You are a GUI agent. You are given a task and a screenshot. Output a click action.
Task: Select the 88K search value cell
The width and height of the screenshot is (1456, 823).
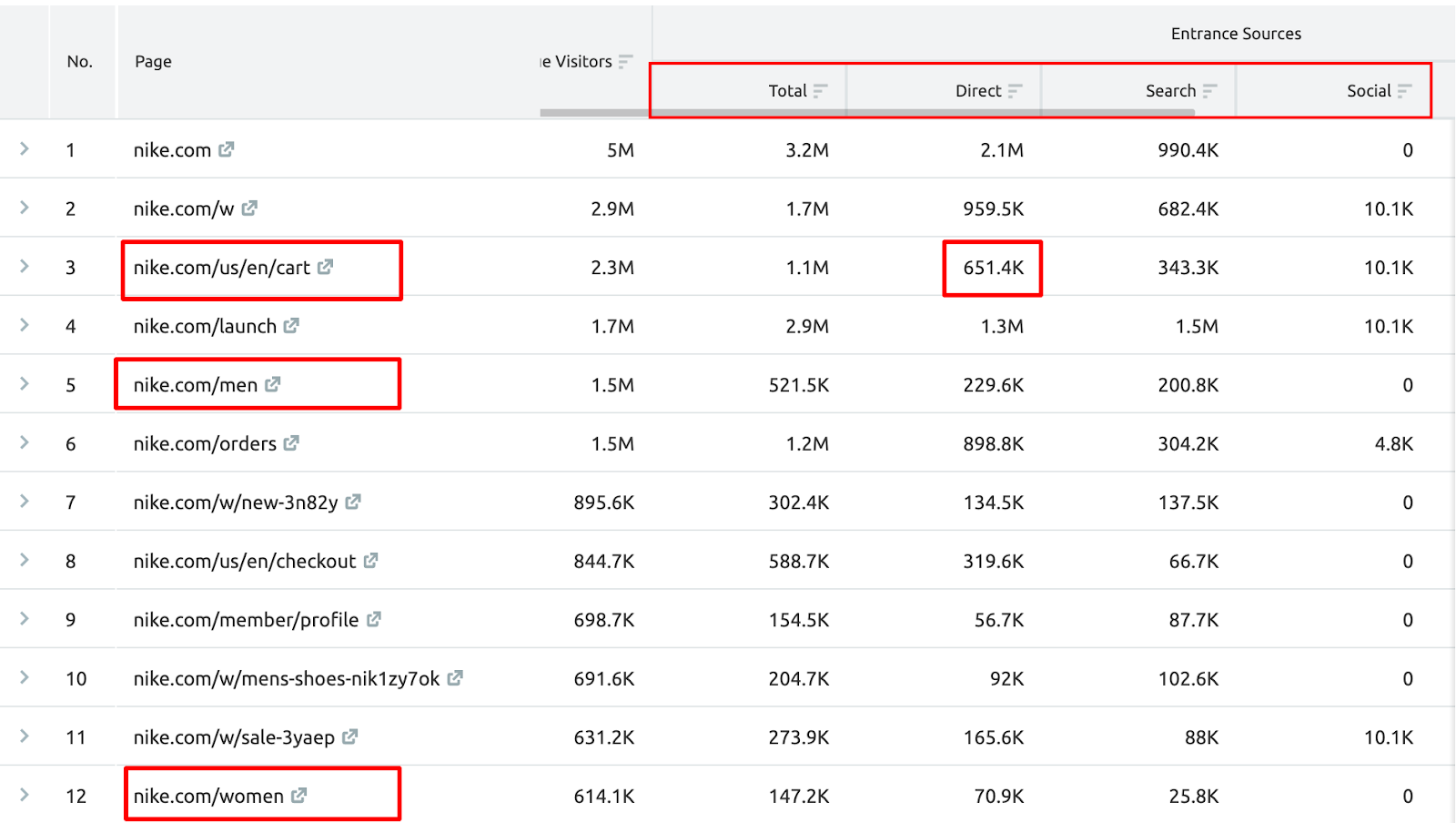click(1201, 737)
